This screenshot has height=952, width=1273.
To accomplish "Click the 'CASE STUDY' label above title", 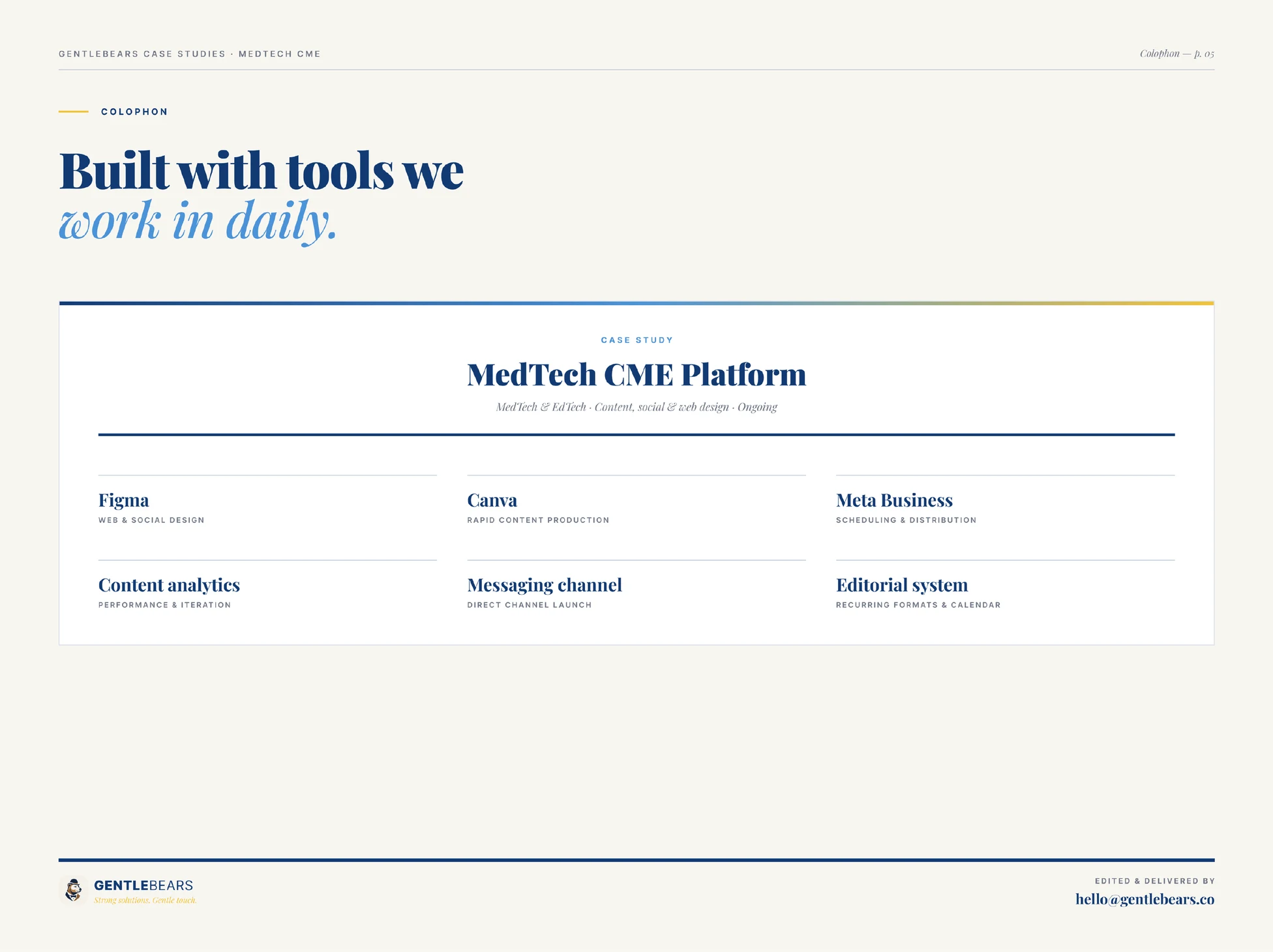I will (x=636, y=340).
